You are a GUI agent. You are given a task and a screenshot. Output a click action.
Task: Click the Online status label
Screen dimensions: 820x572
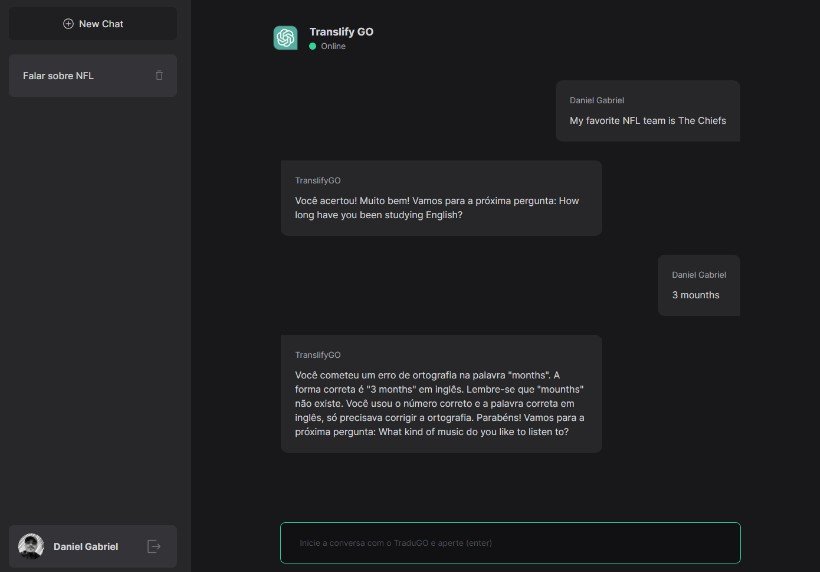(333, 46)
